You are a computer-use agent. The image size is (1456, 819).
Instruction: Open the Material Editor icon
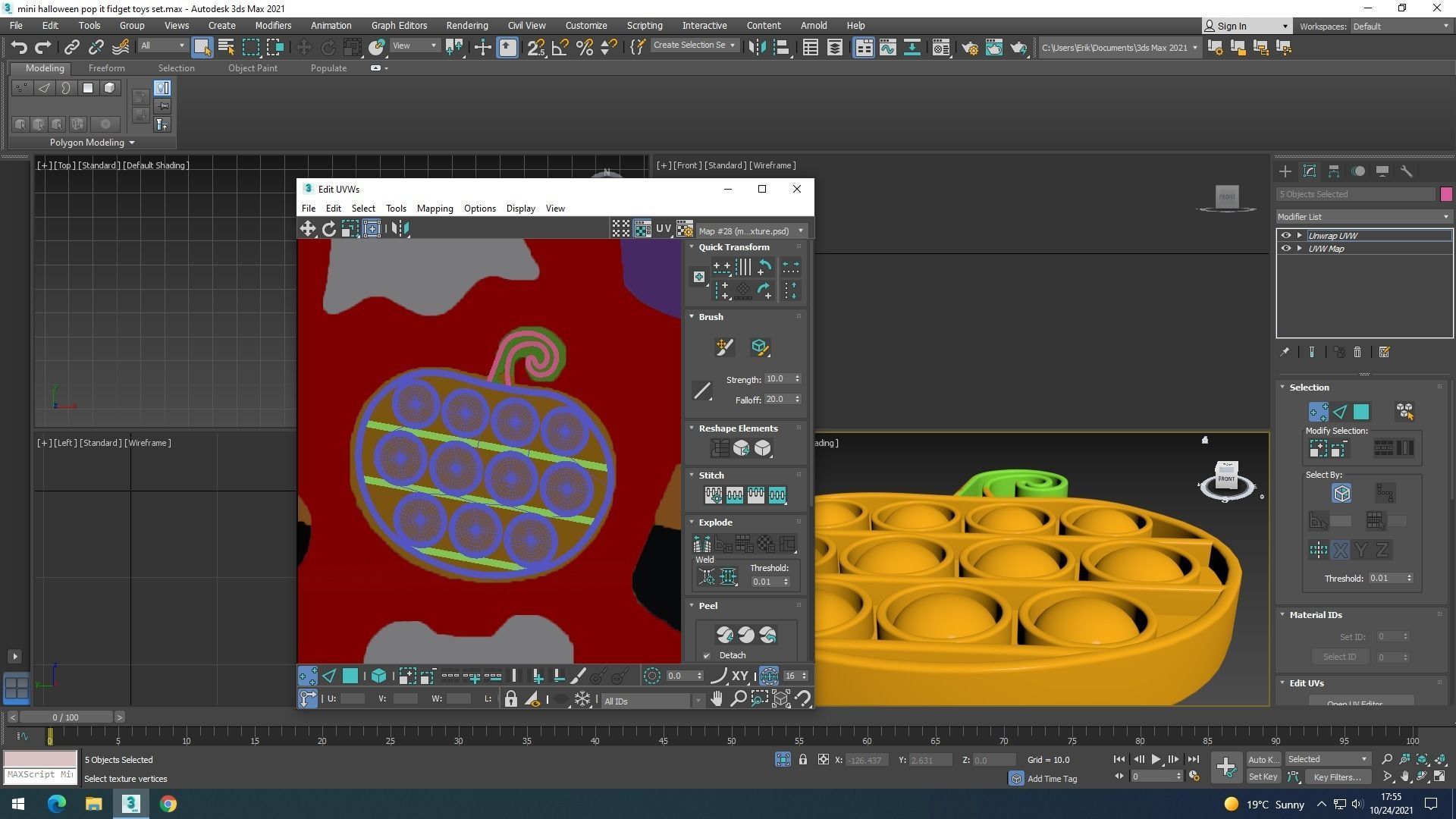pos(940,47)
